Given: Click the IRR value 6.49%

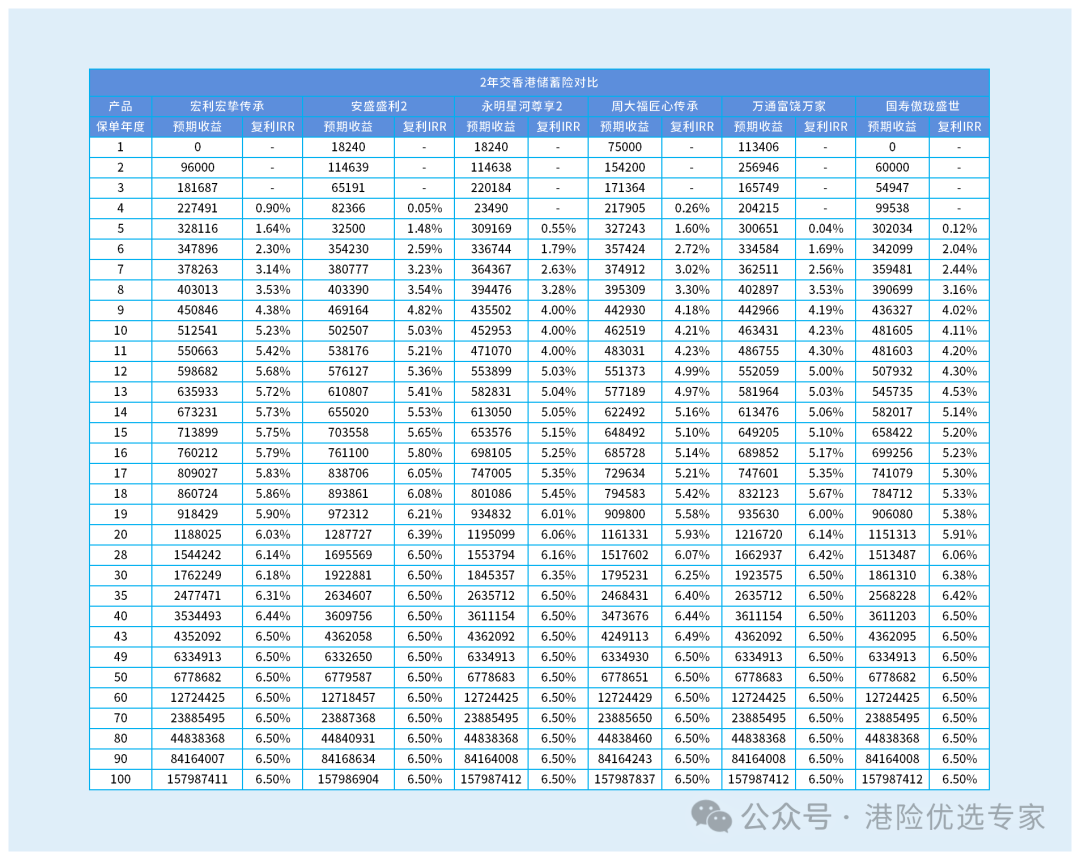Looking at the screenshot, I should [x=692, y=637].
